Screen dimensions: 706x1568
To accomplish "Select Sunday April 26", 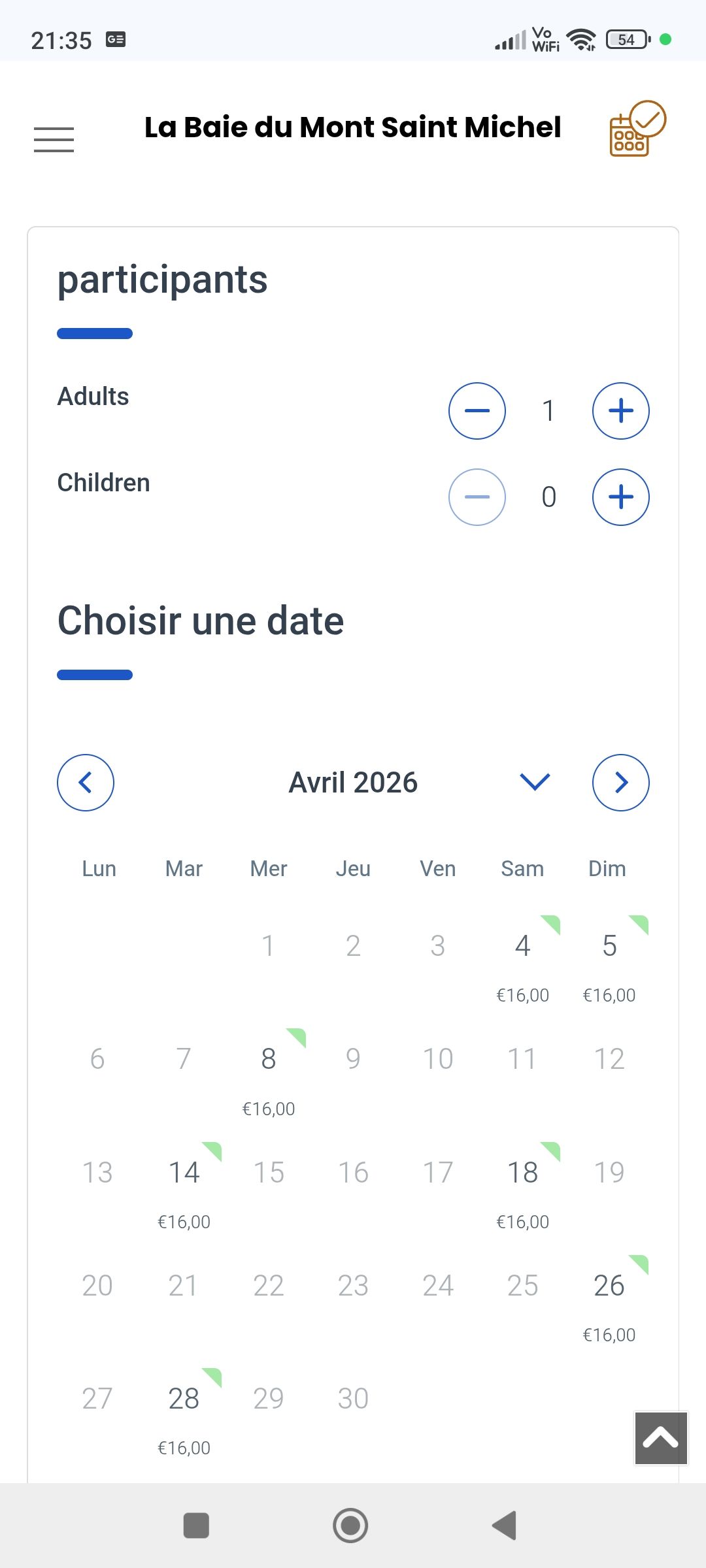I will coord(609,1300).
